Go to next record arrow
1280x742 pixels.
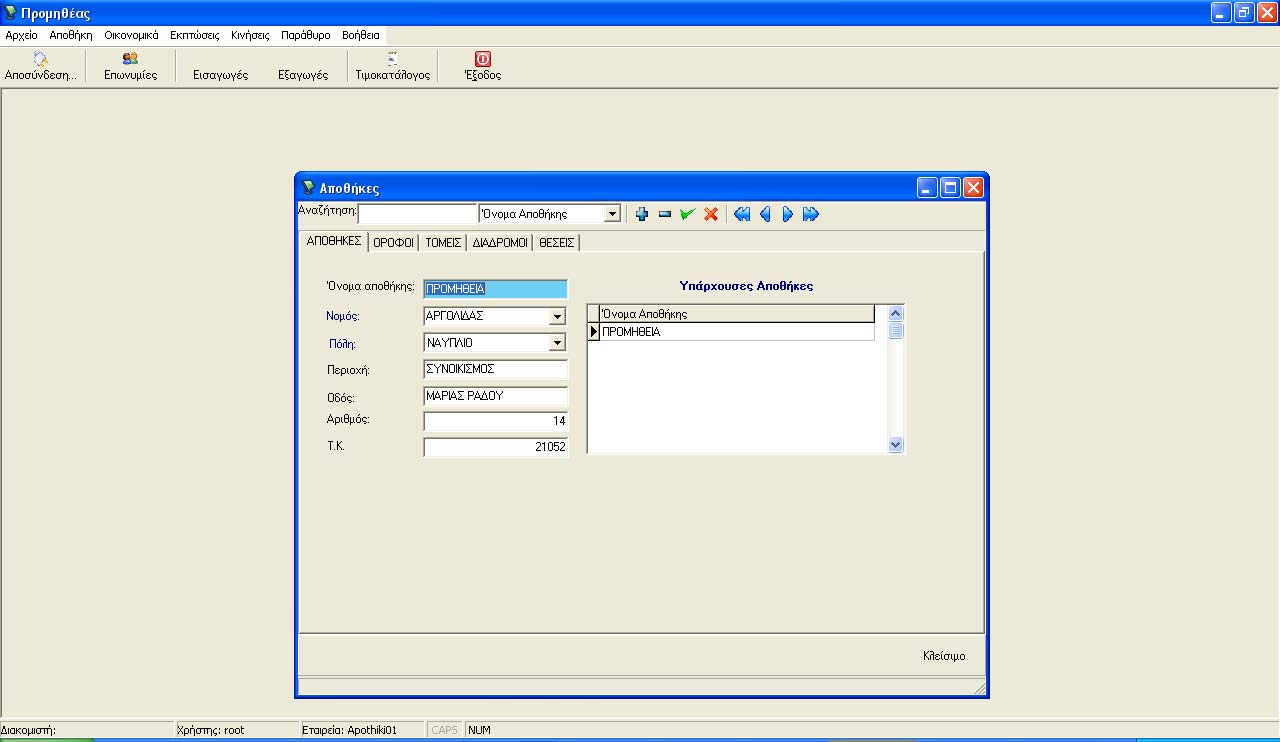(787, 214)
